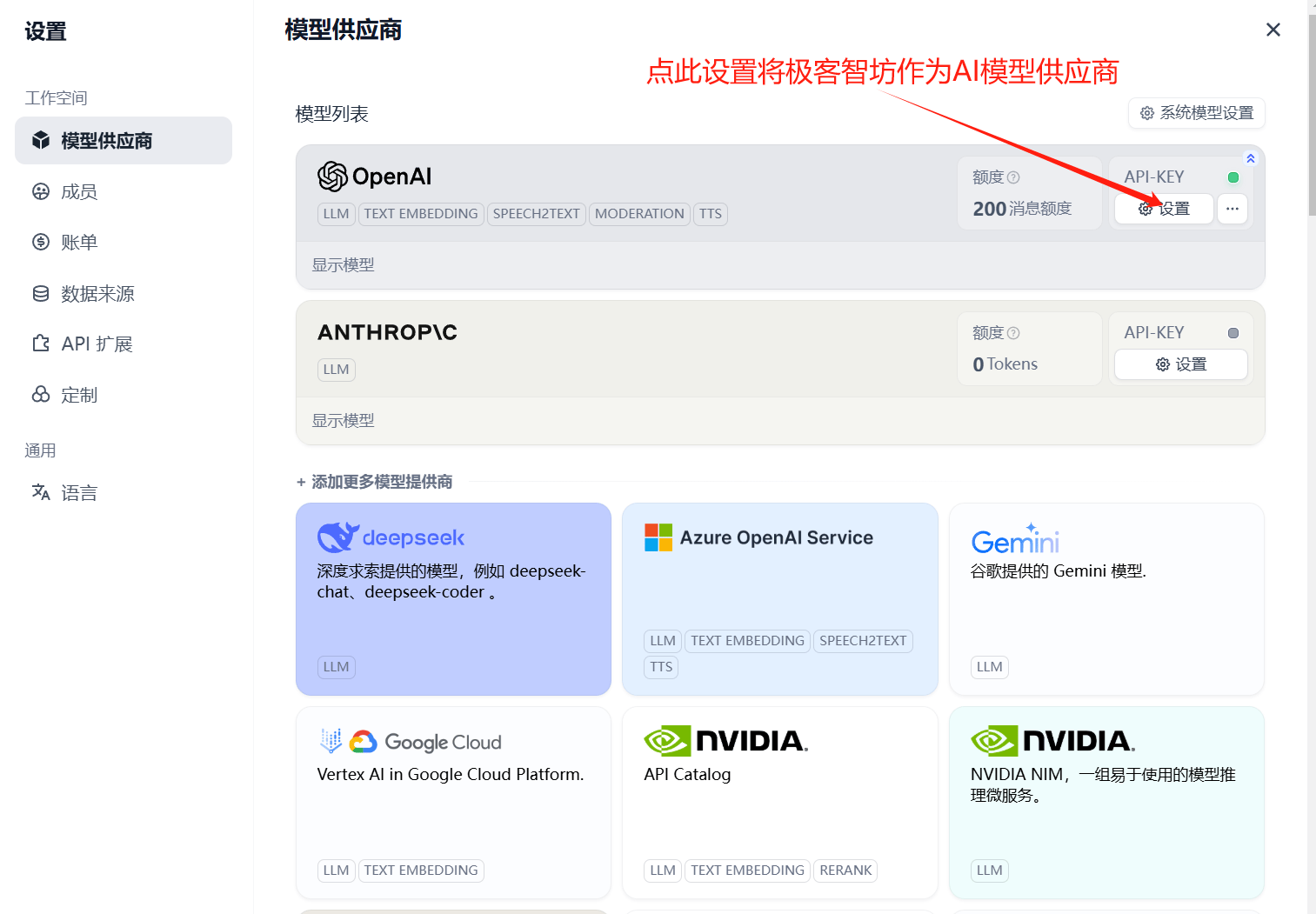1316x914 pixels.
Task: Open the 模型供应商 sidebar item
Action: point(124,141)
